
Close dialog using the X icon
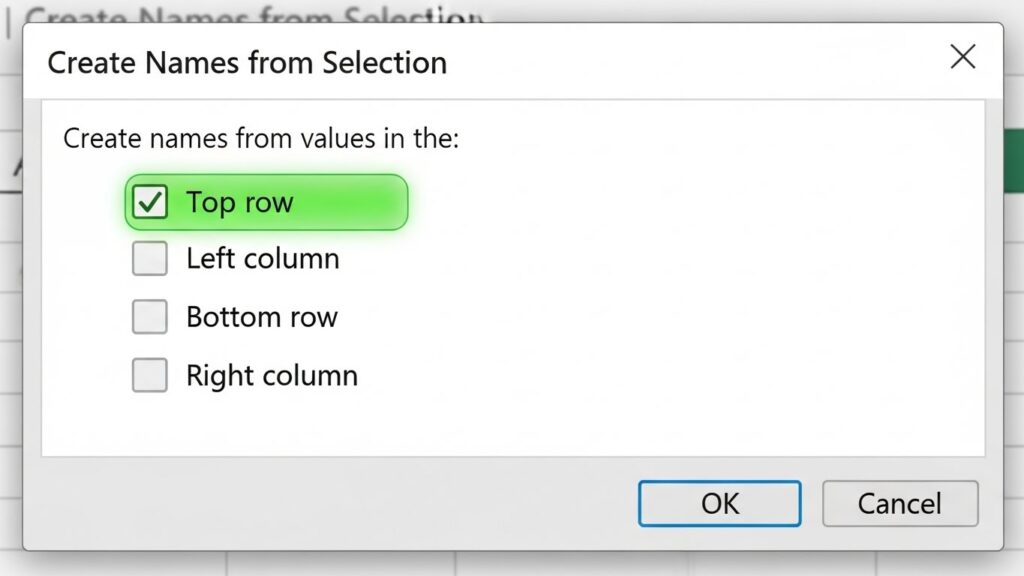point(962,57)
